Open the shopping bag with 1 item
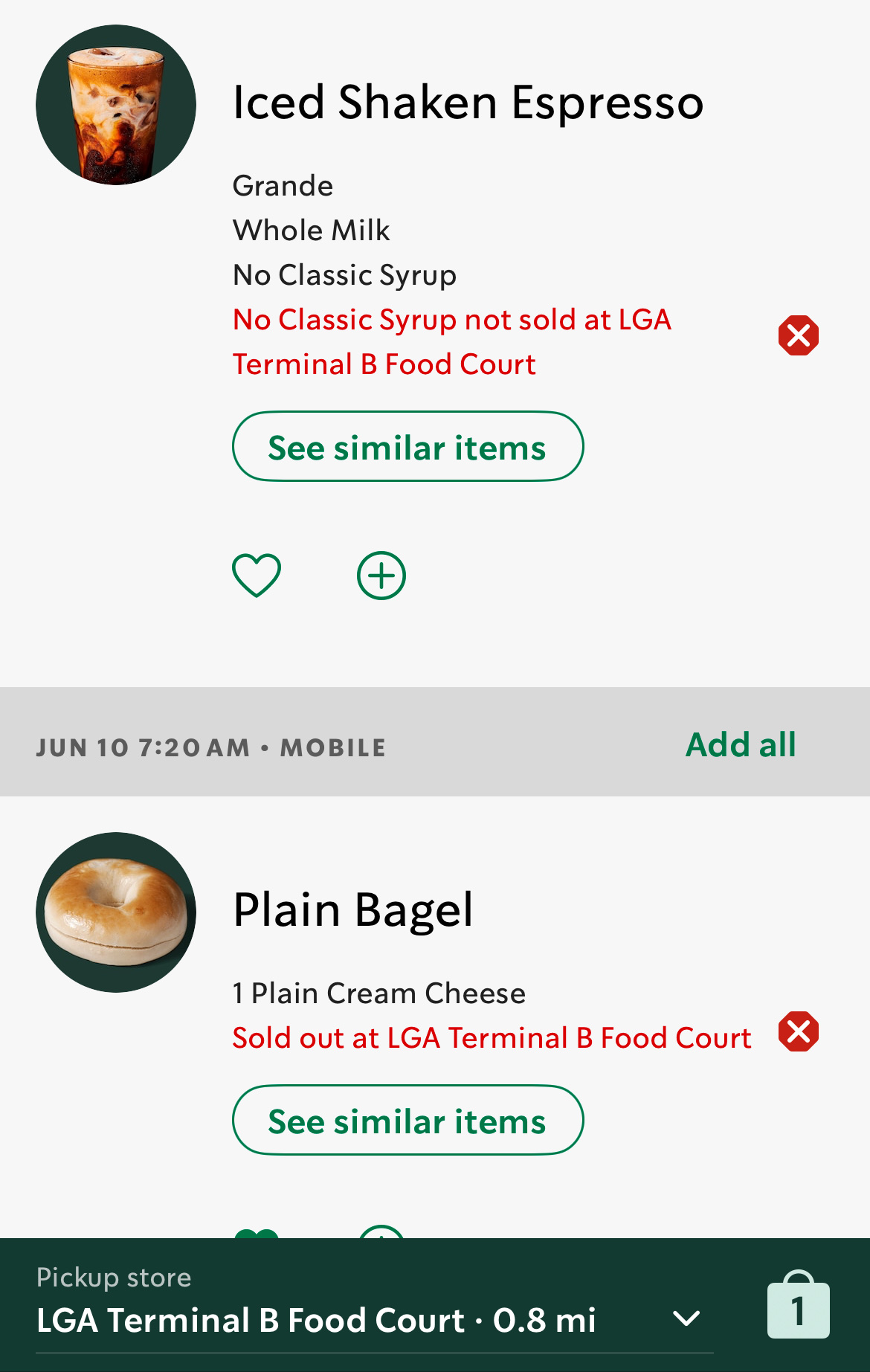 798,1307
